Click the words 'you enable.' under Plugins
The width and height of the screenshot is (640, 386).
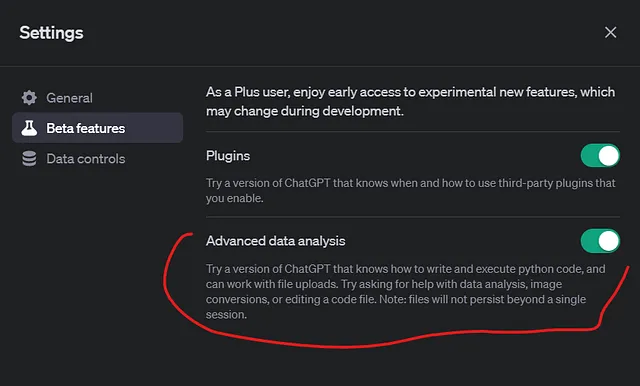pos(234,198)
